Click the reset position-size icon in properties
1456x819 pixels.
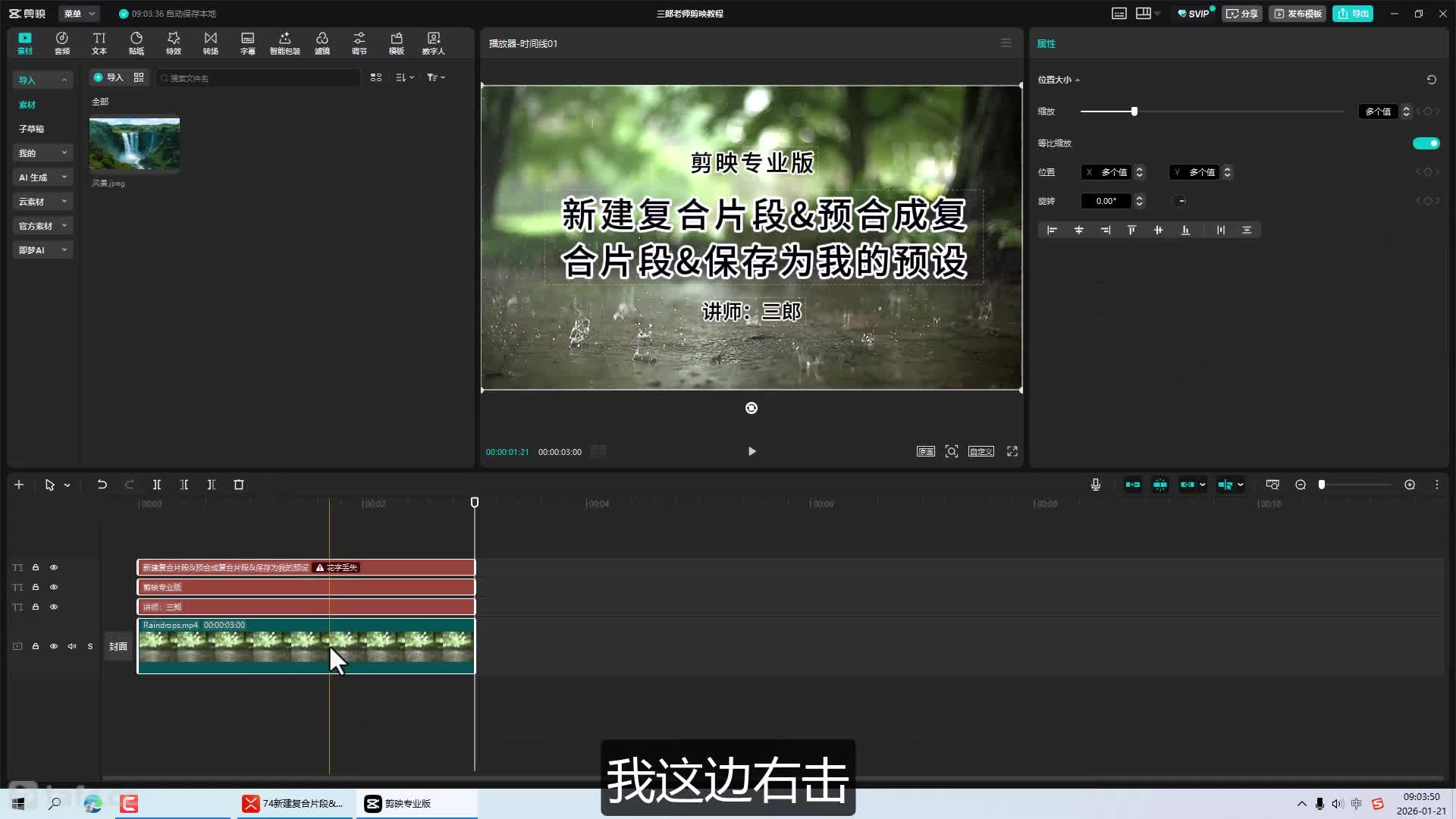tap(1431, 80)
